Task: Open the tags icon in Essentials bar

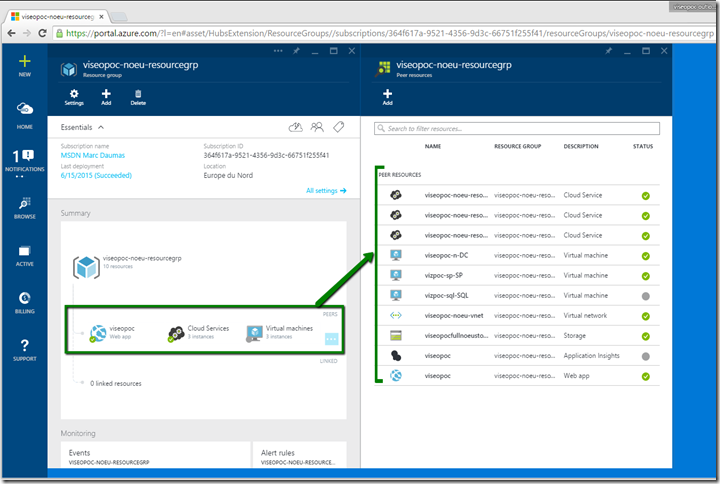Action: pos(339,127)
